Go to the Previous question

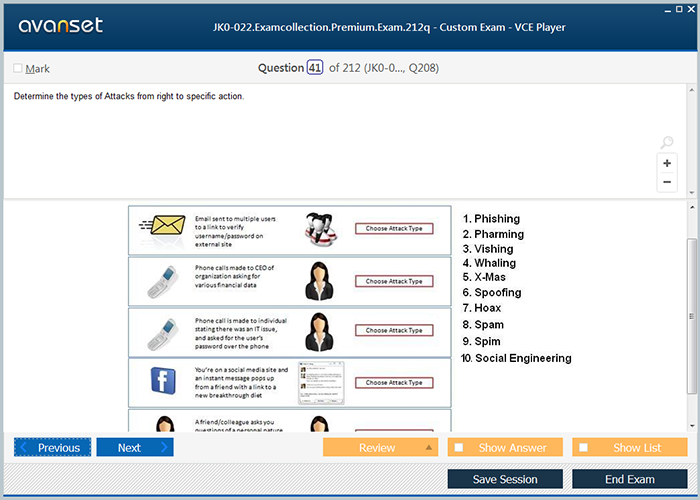52,447
